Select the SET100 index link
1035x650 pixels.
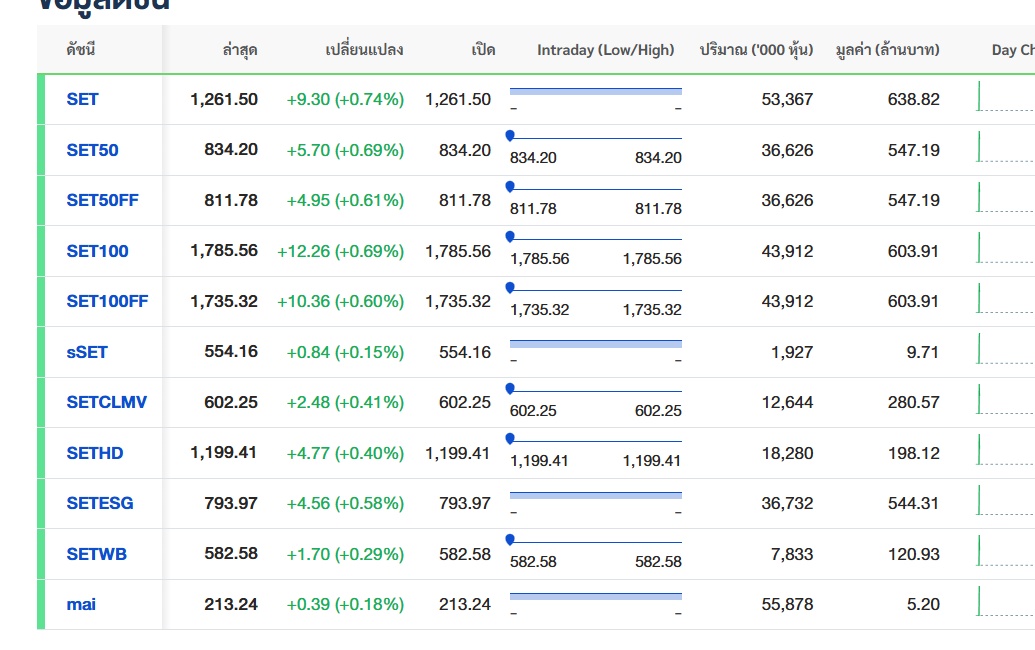97,251
